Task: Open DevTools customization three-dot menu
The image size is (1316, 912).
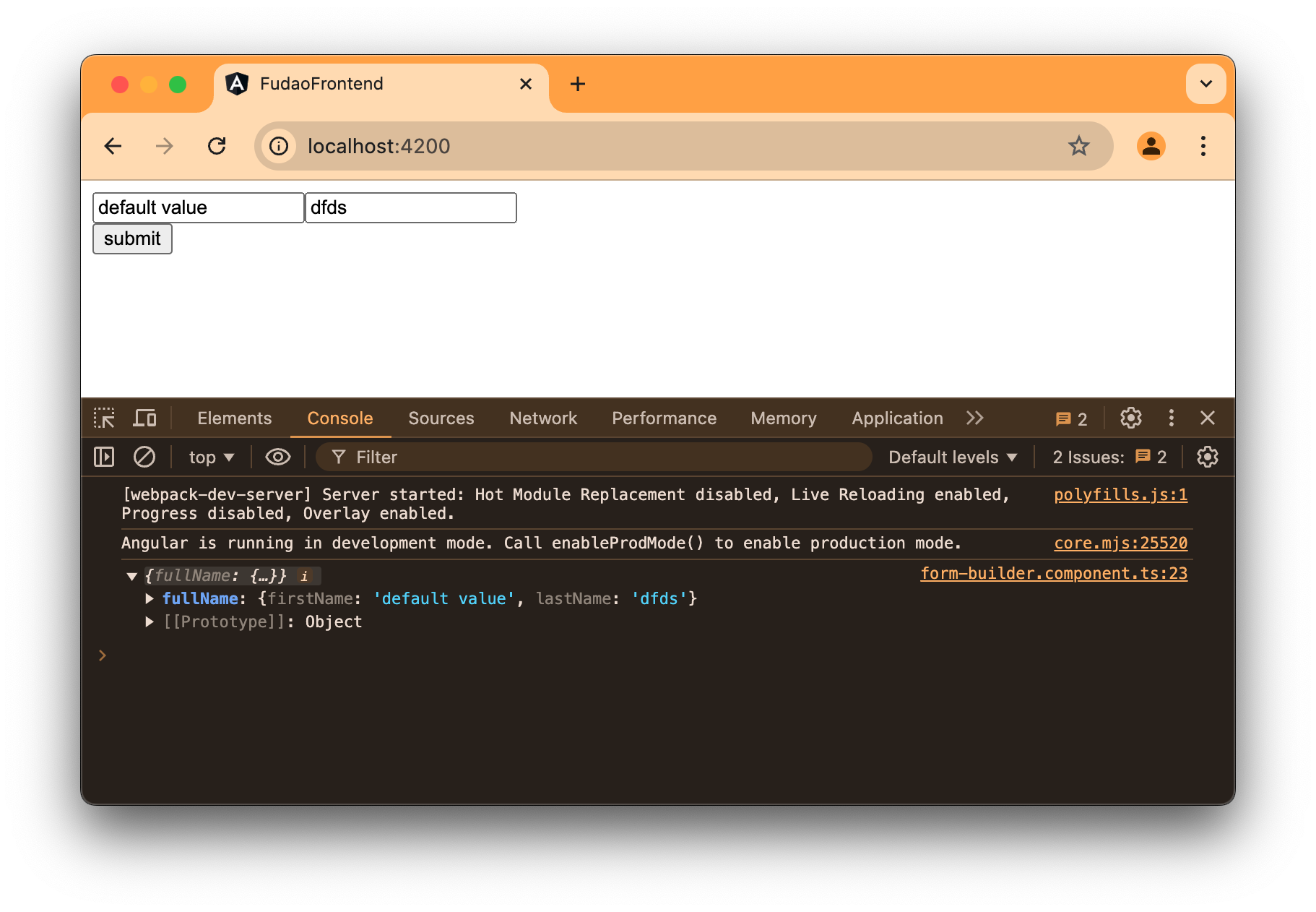Action: click(x=1171, y=418)
